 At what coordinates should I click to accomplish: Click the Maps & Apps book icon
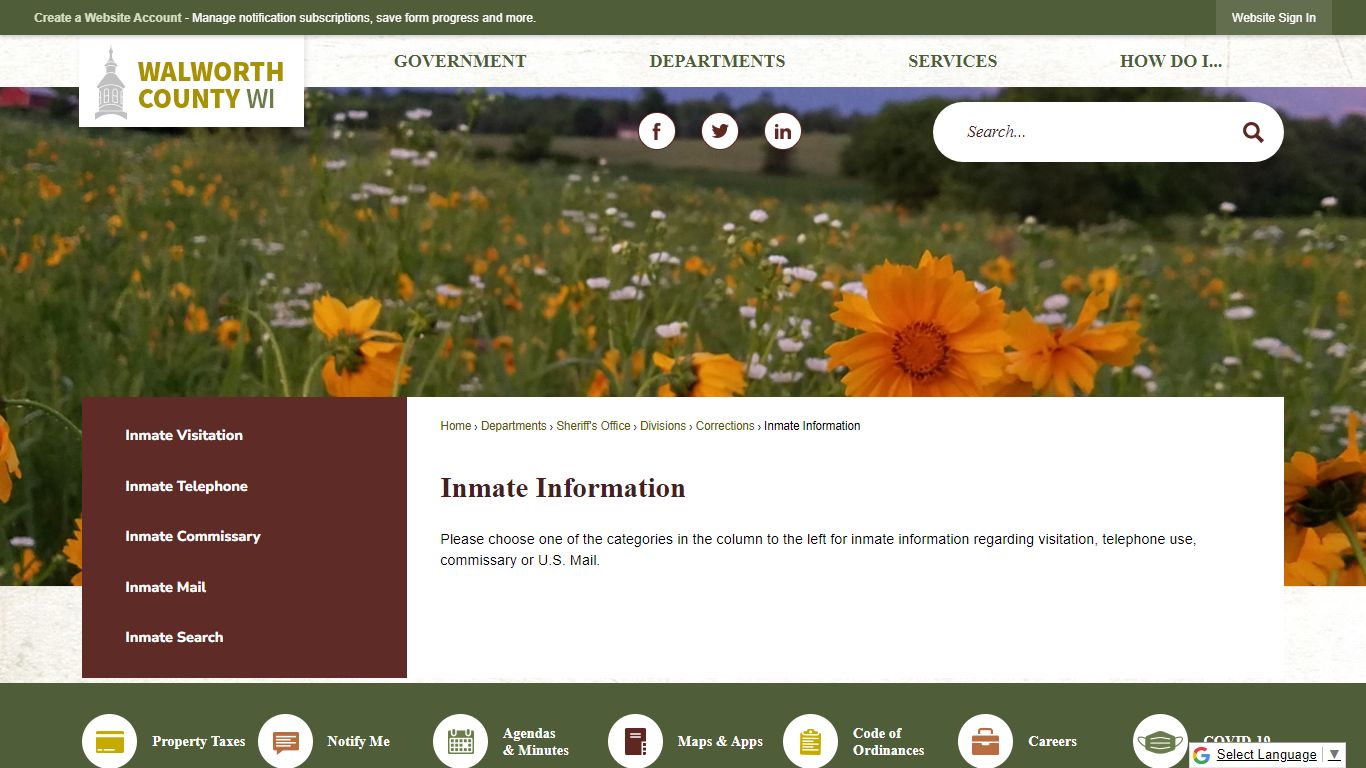[x=635, y=741]
